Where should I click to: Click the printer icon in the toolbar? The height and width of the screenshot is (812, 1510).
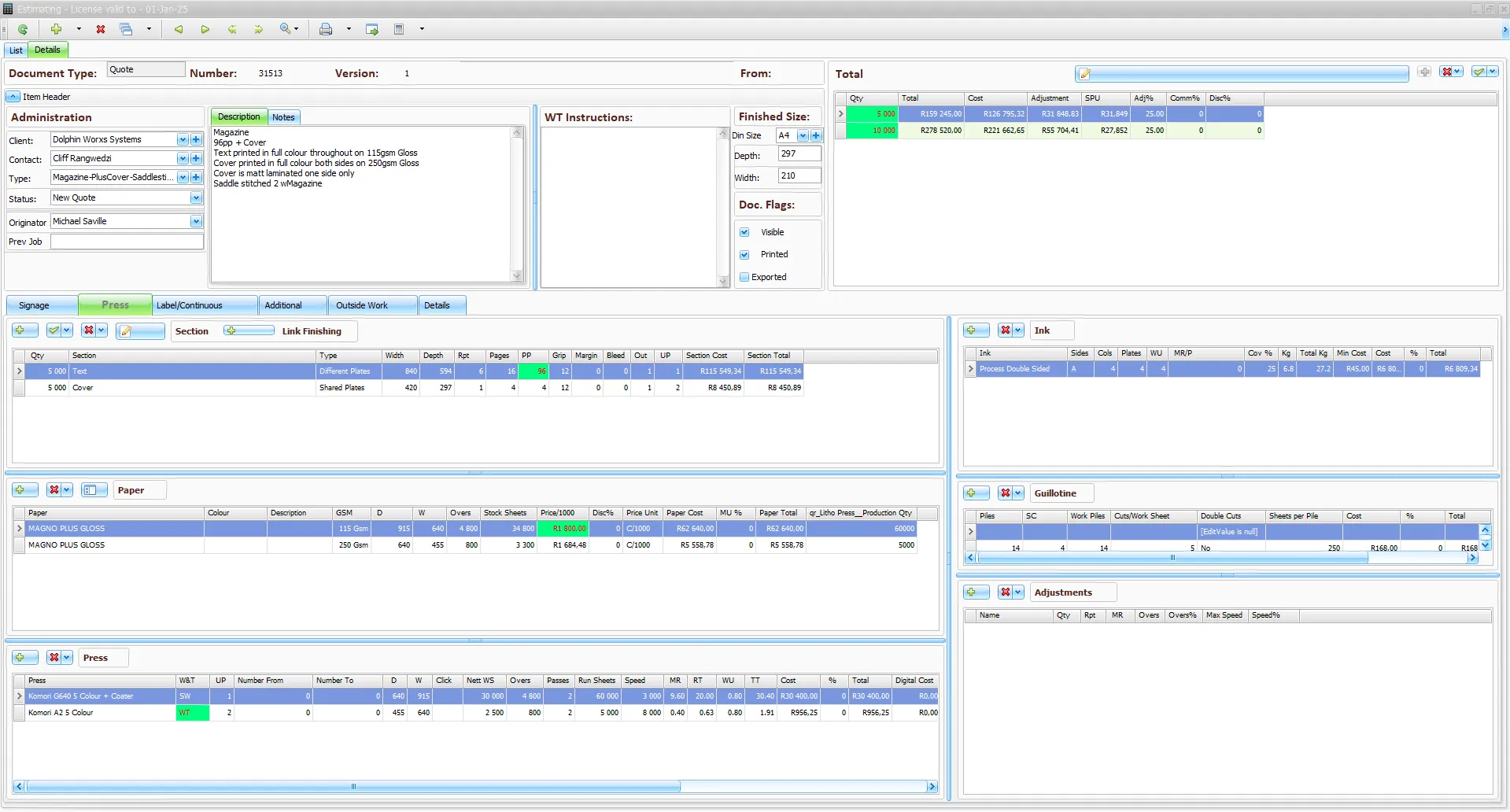tap(326, 29)
